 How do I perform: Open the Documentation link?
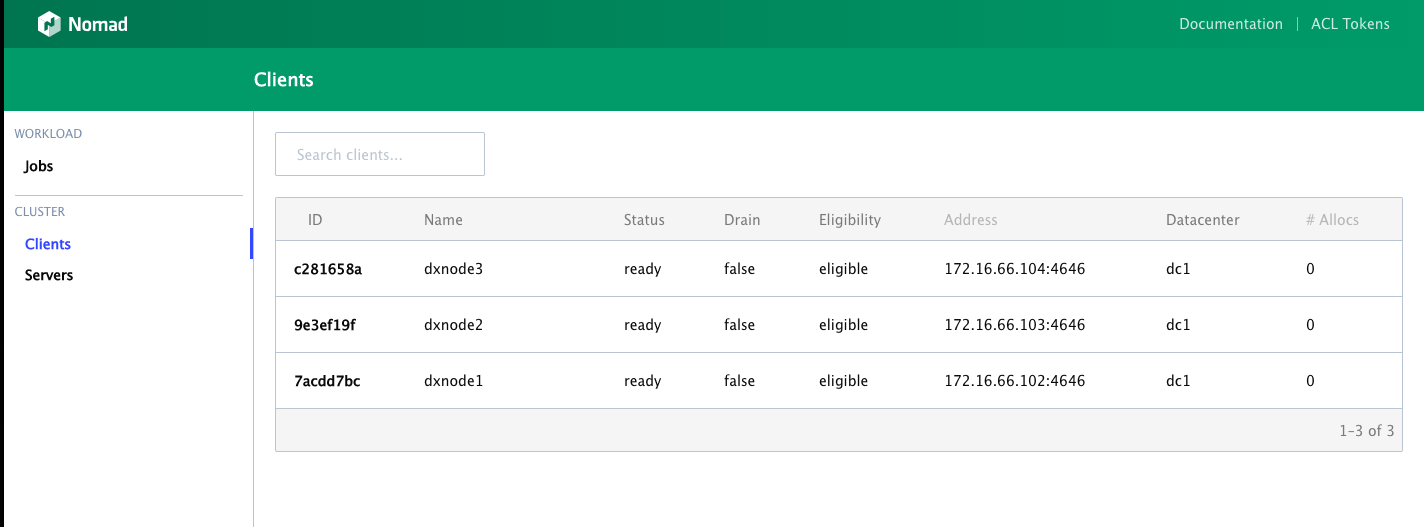pyautogui.click(x=1230, y=24)
